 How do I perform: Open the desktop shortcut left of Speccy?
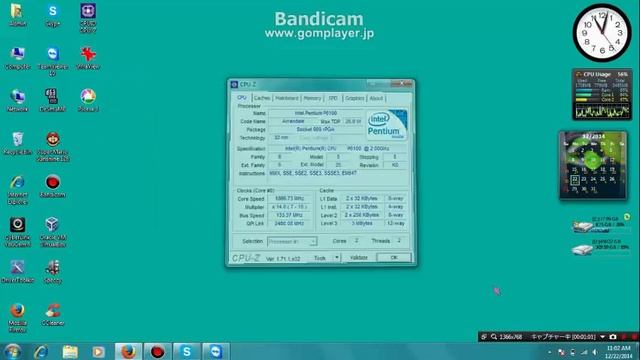(x=18, y=271)
